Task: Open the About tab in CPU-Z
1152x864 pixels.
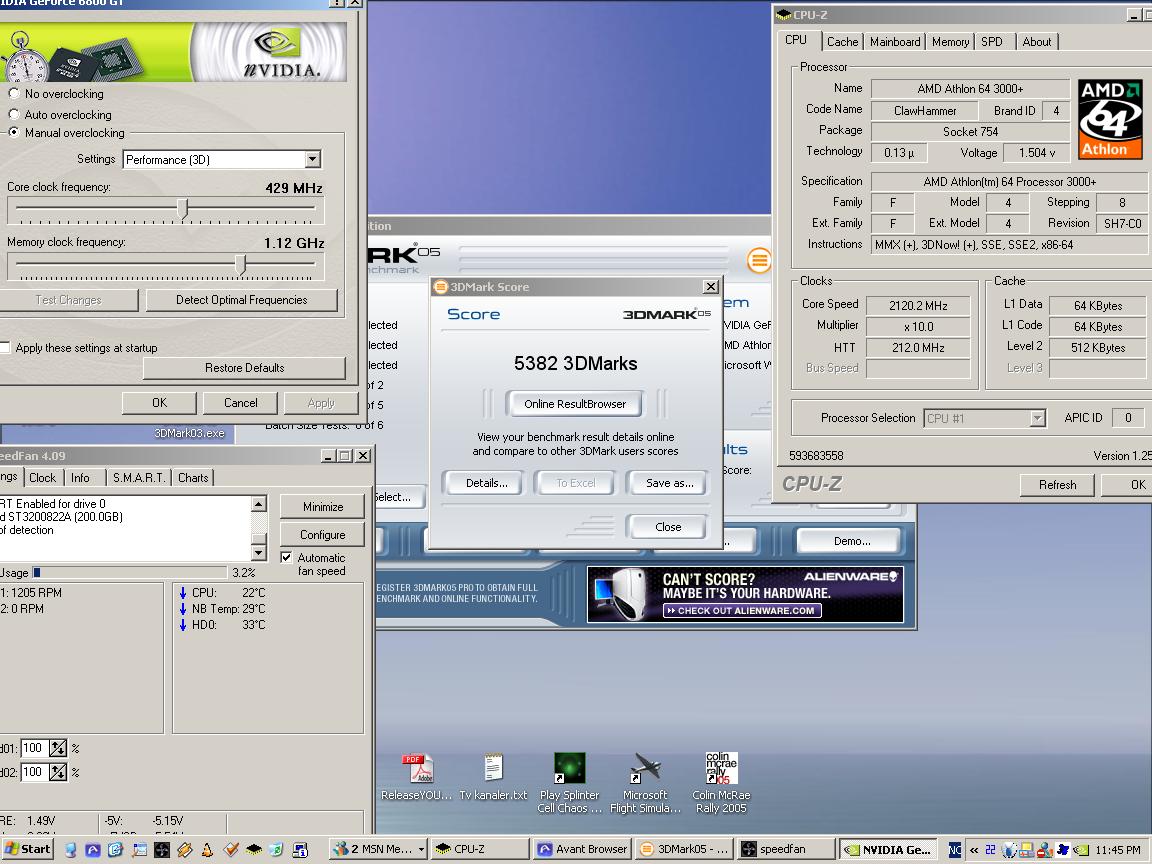Action: pos(1037,42)
